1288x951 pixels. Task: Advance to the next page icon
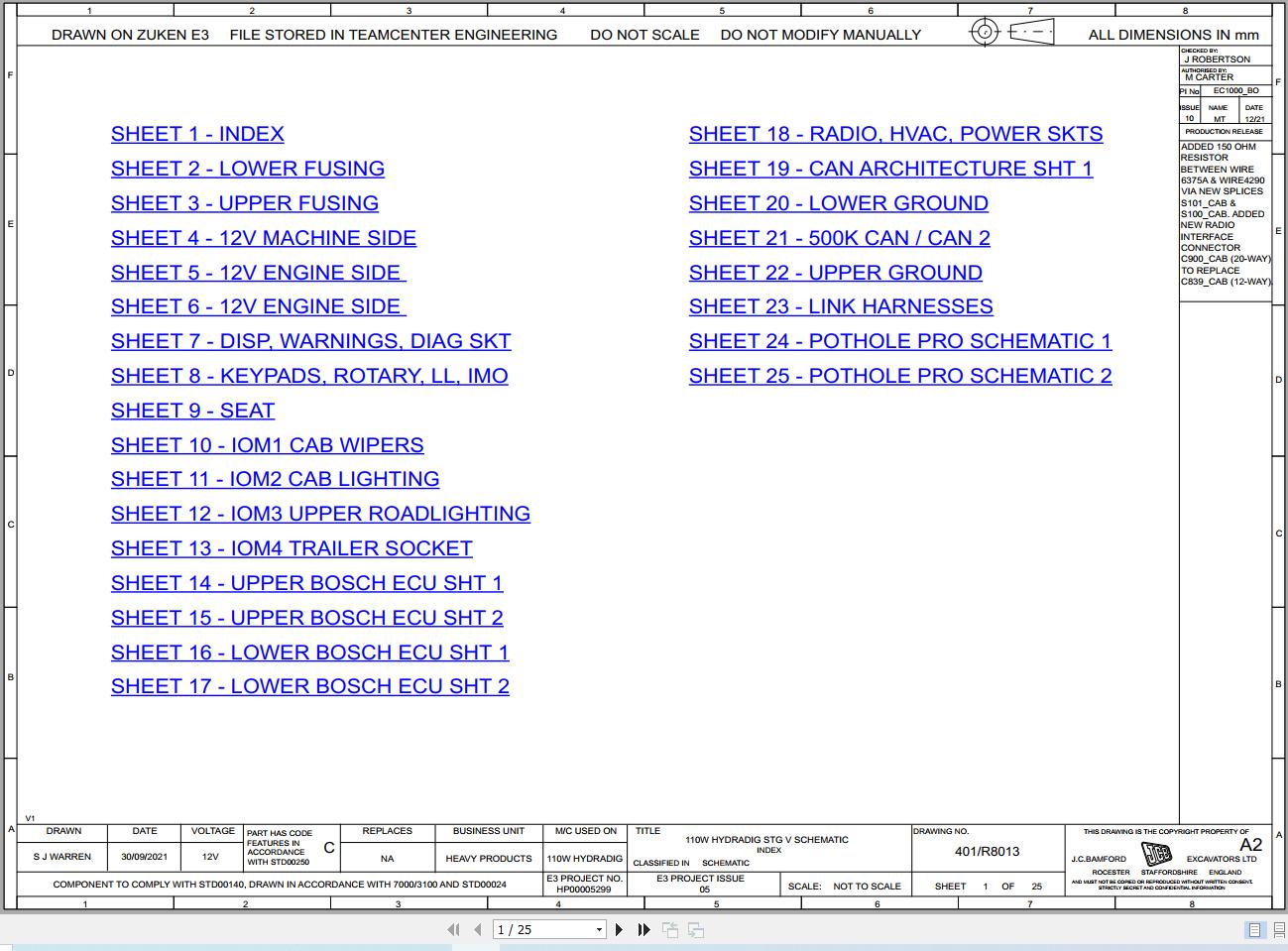(619, 929)
